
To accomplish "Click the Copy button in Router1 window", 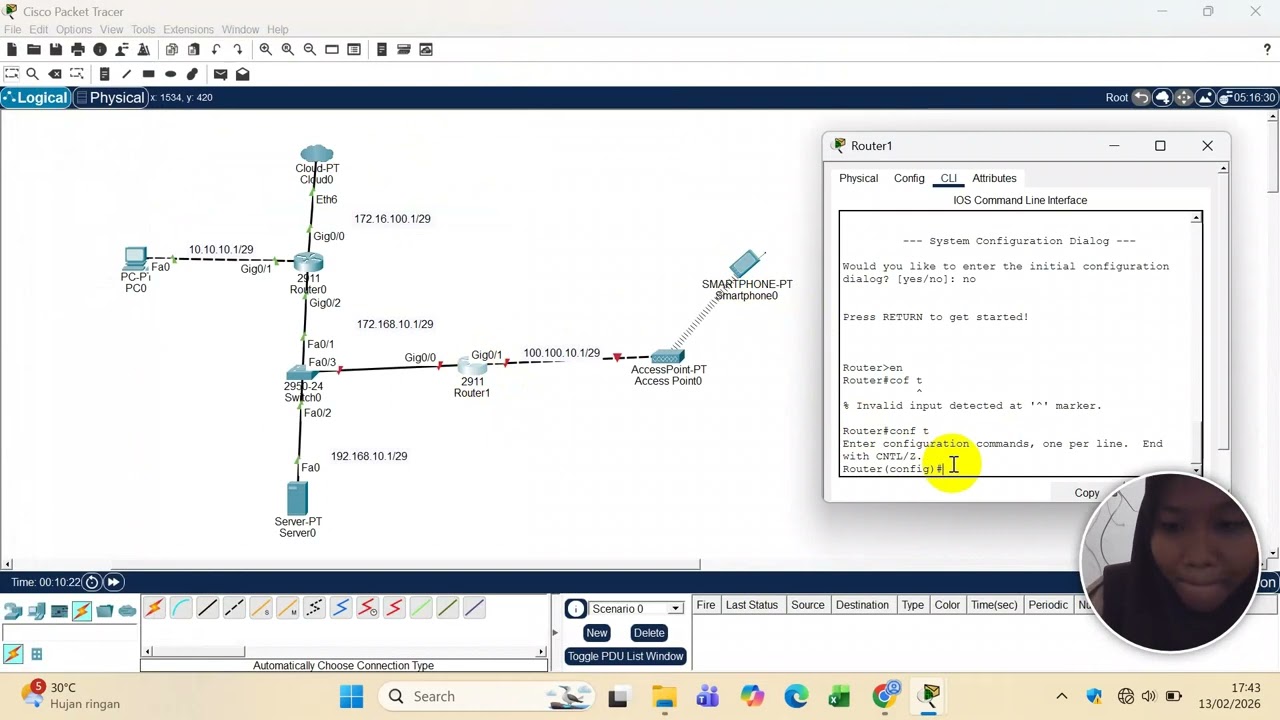I will pyautogui.click(x=1087, y=493).
